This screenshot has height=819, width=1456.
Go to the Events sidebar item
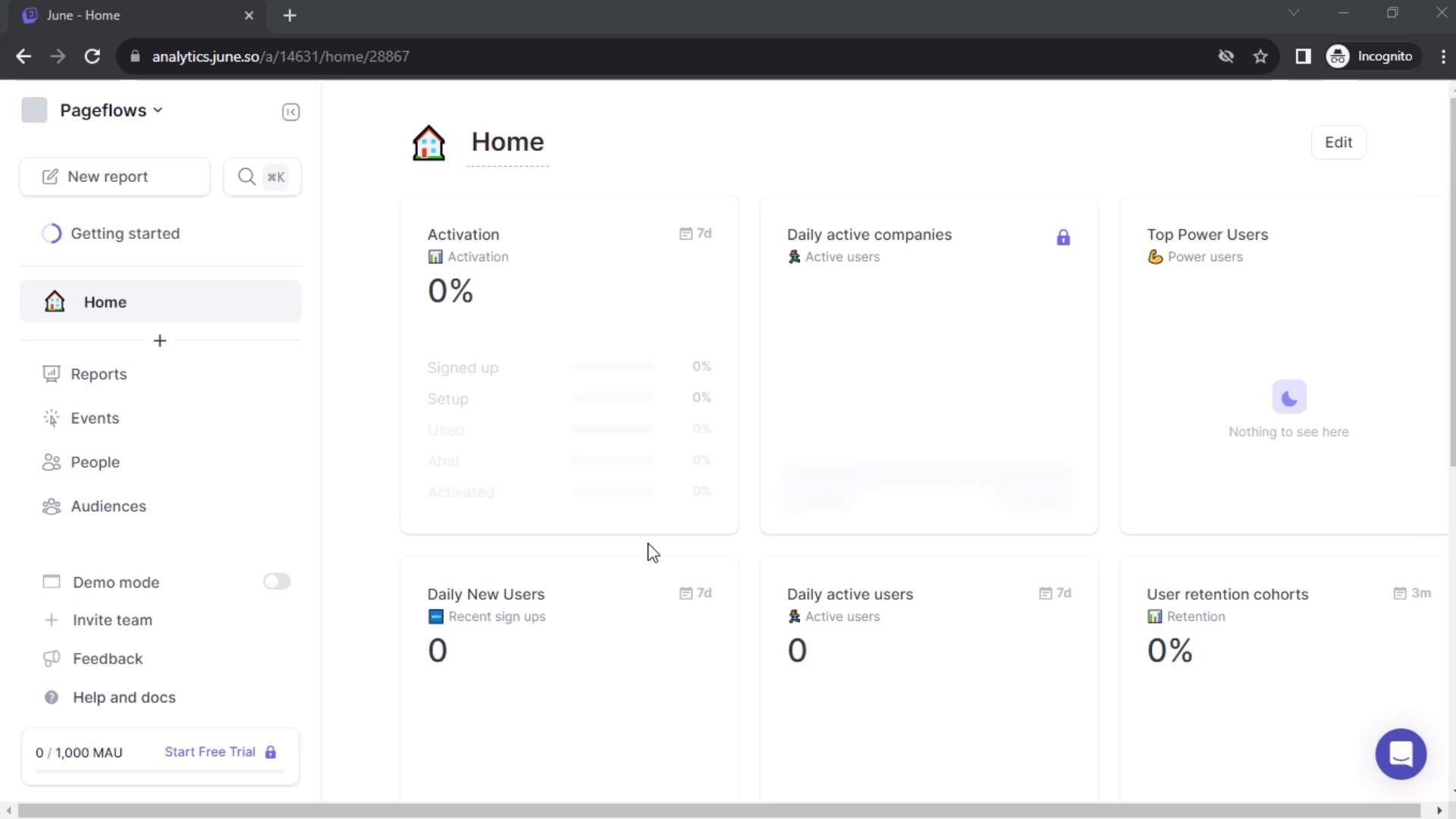[x=95, y=418]
